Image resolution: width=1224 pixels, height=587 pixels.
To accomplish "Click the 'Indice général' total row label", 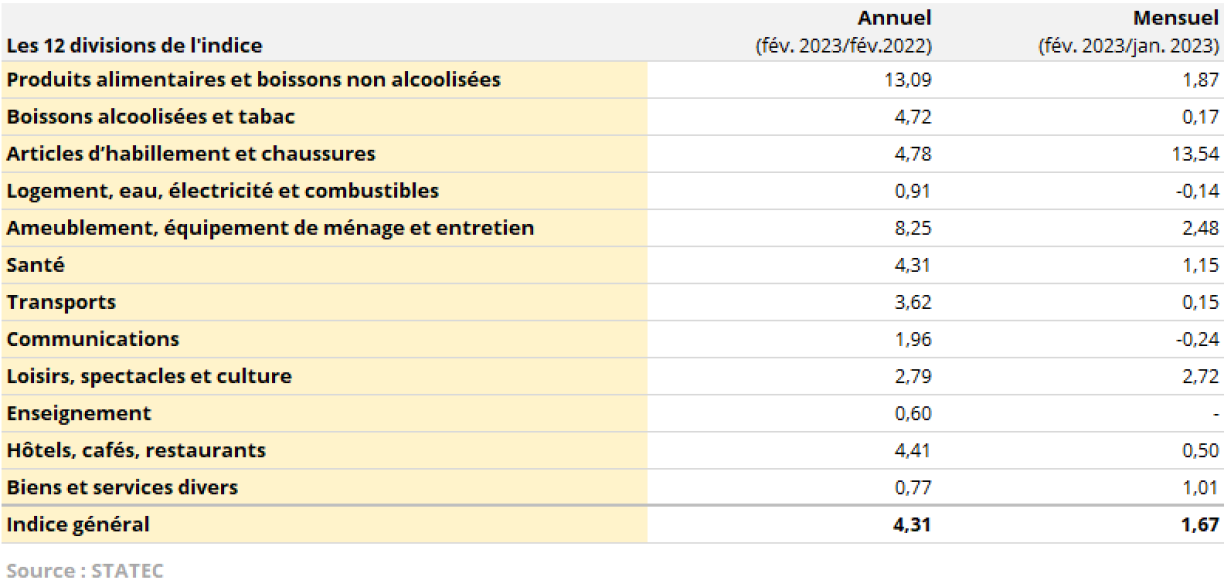I will [x=78, y=524].
